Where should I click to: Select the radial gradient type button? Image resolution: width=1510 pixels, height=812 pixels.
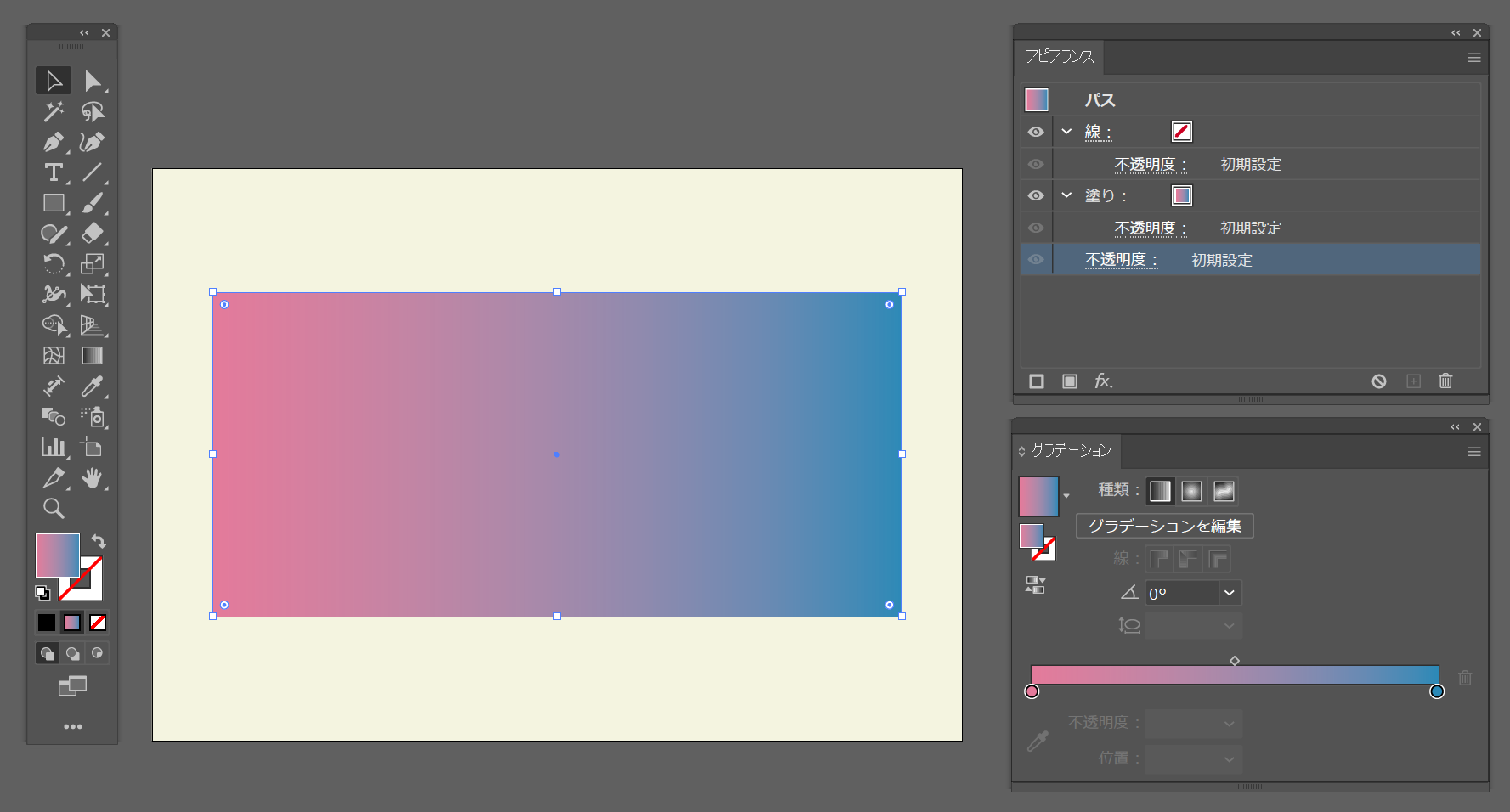pyautogui.click(x=1191, y=491)
